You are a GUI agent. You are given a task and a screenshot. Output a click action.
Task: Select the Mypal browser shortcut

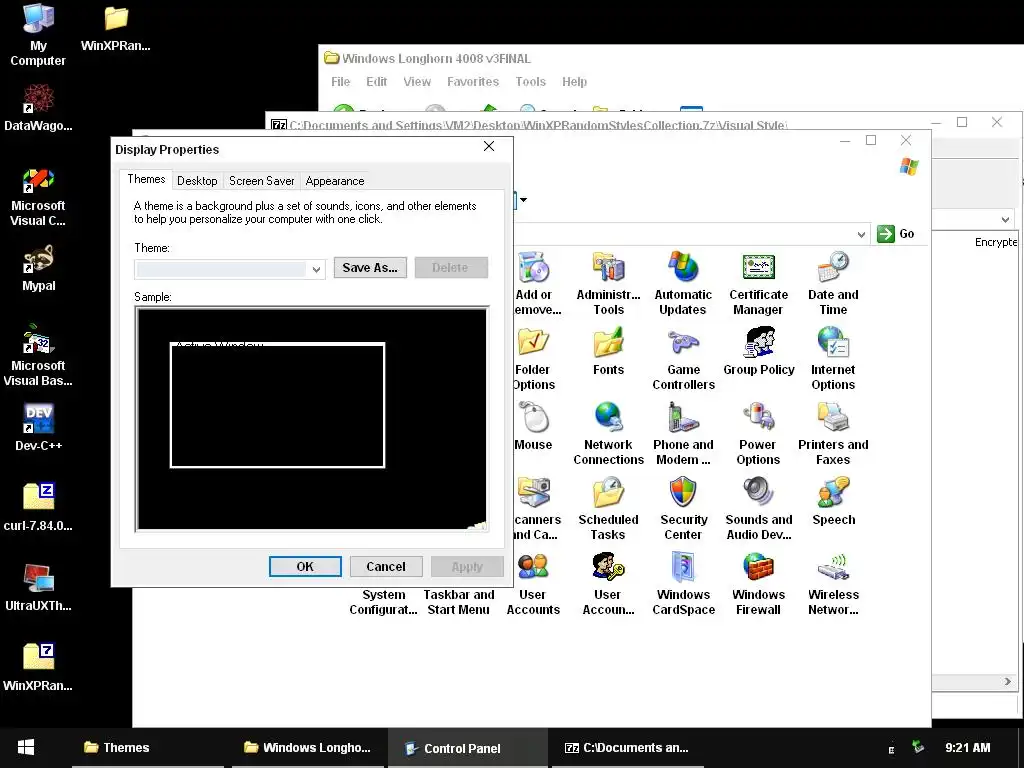click(39, 268)
